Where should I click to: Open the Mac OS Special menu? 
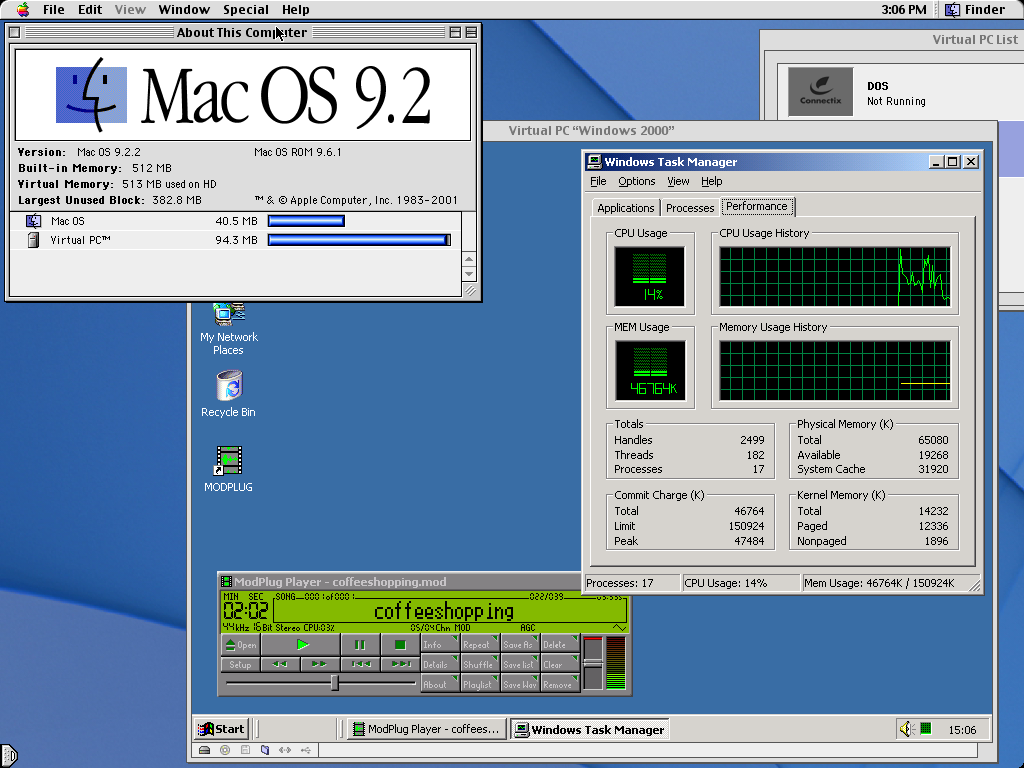pos(246,9)
